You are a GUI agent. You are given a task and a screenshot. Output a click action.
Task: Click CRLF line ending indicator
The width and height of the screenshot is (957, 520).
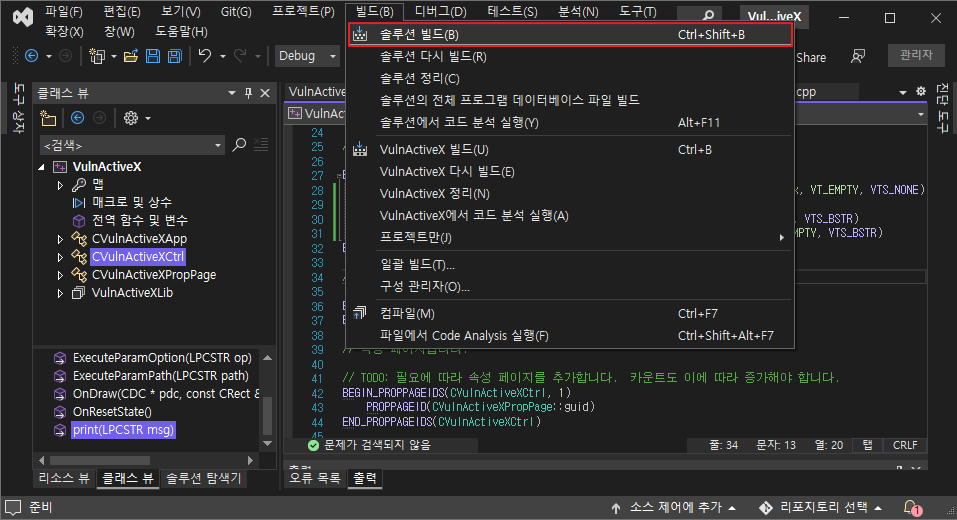click(905, 446)
